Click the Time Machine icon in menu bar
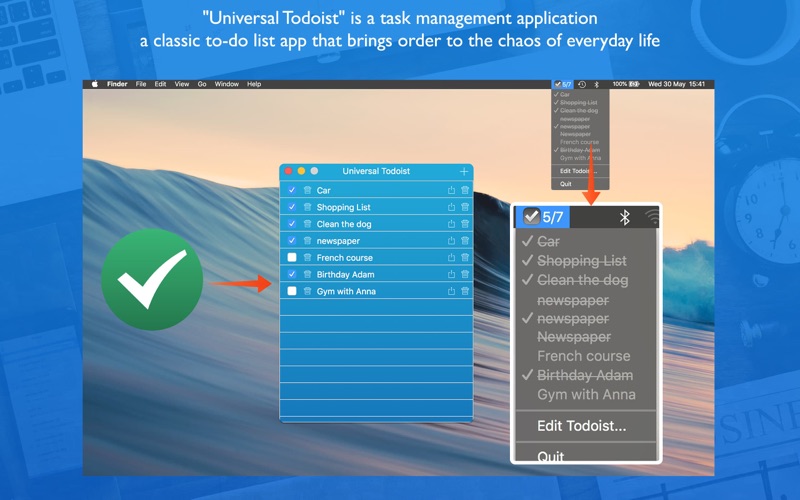800x500 pixels. (x=582, y=84)
